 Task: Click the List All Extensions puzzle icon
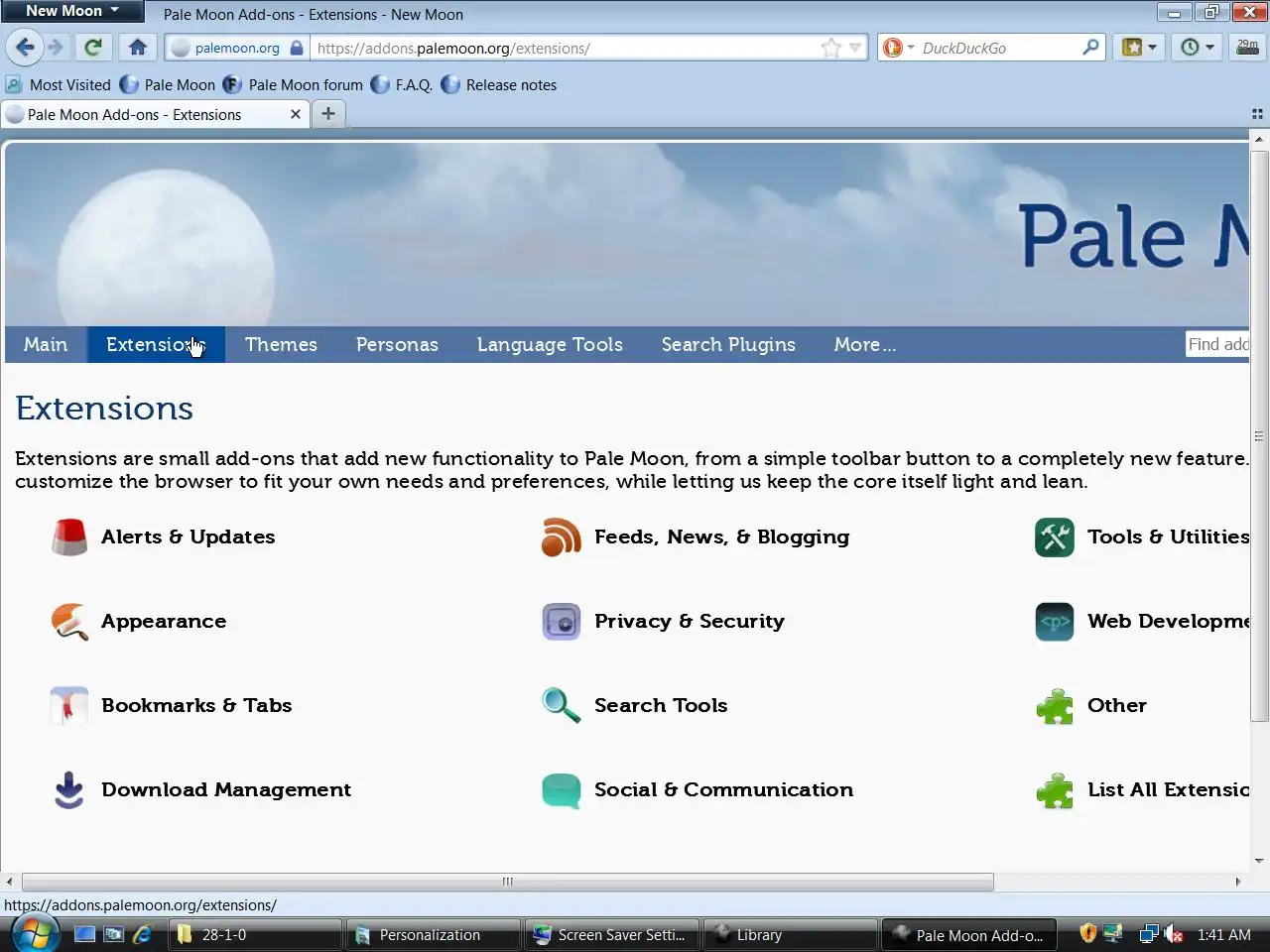[x=1055, y=790]
